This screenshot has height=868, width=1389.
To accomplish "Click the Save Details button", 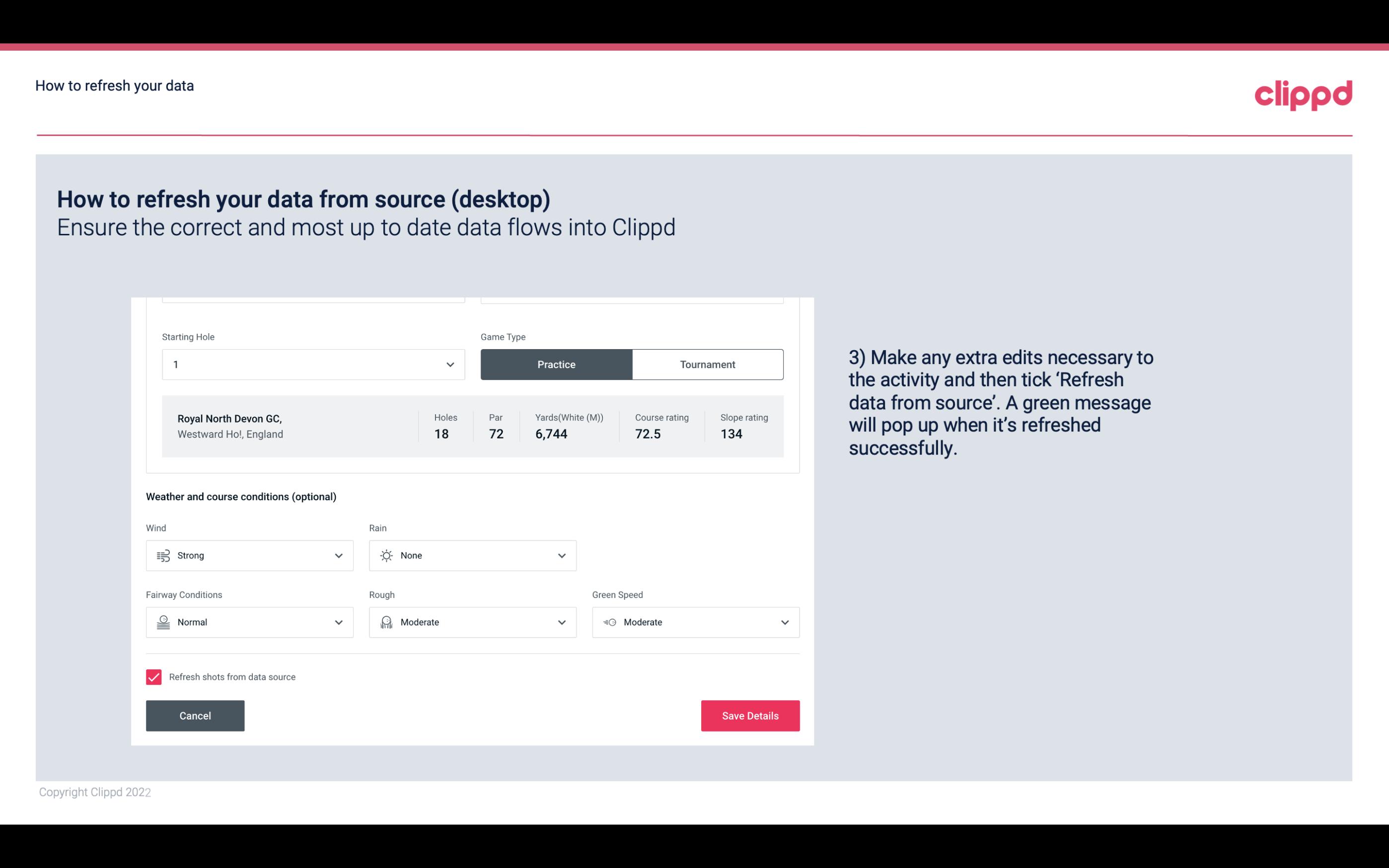I will pyautogui.click(x=750, y=715).
